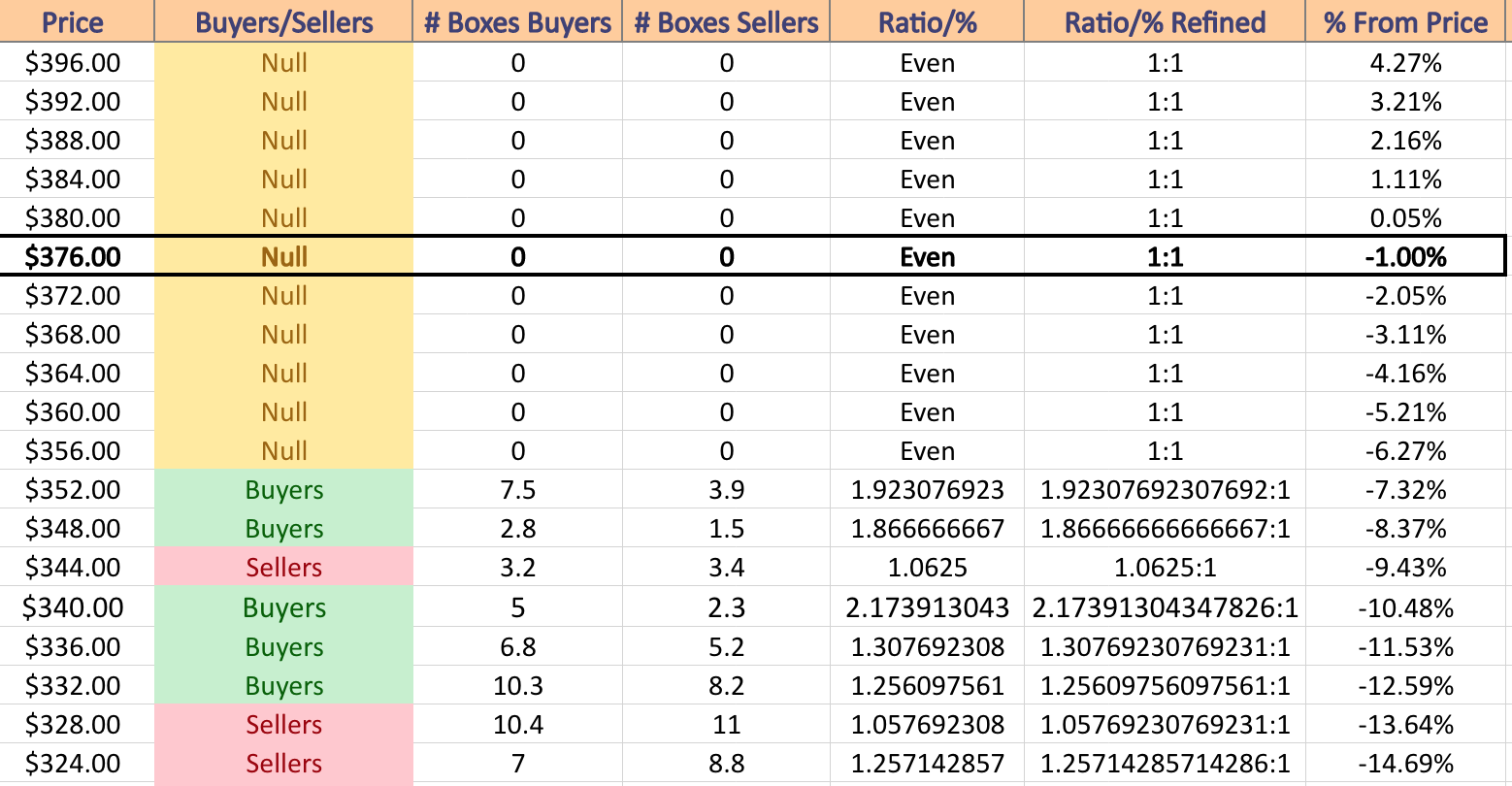Select the 1.257142857 ratio cell

[x=927, y=764]
